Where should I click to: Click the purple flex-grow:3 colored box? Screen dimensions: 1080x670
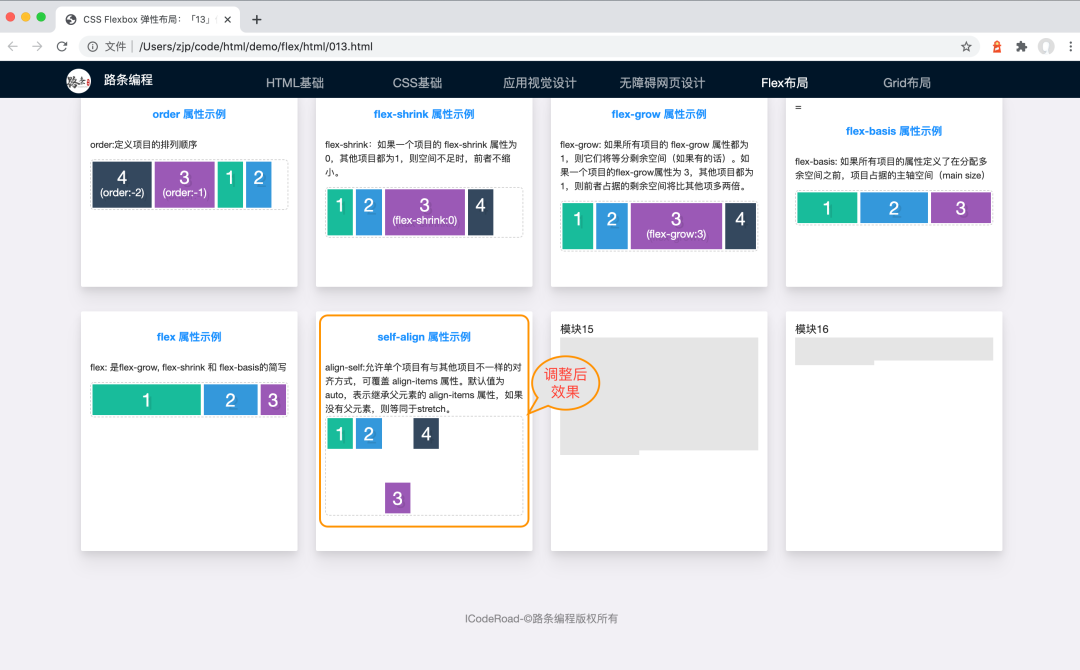click(x=675, y=226)
